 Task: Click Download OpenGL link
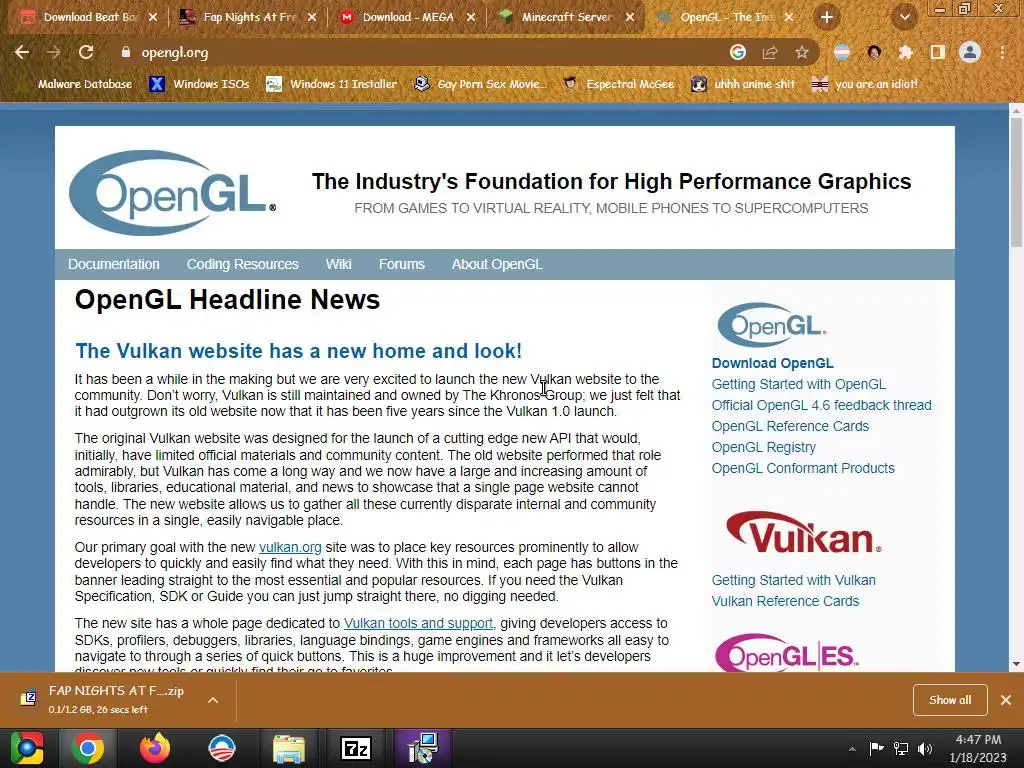point(773,363)
